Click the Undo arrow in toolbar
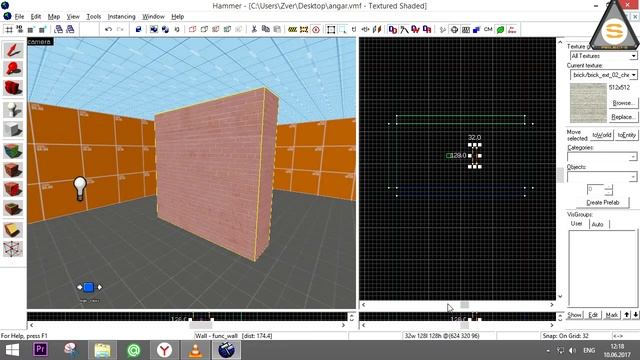This screenshot has height=360, width=640. (108, 29)
